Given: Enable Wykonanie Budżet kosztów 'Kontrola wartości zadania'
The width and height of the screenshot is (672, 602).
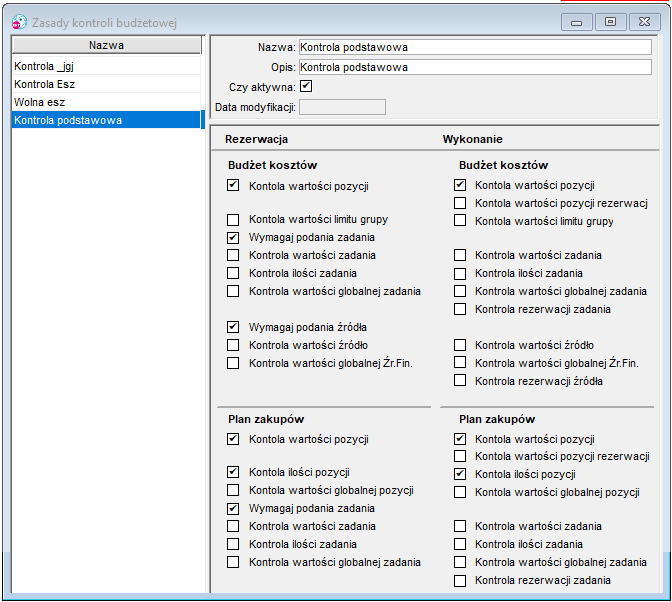Looking at the screenshot, I should pos(460,255).
